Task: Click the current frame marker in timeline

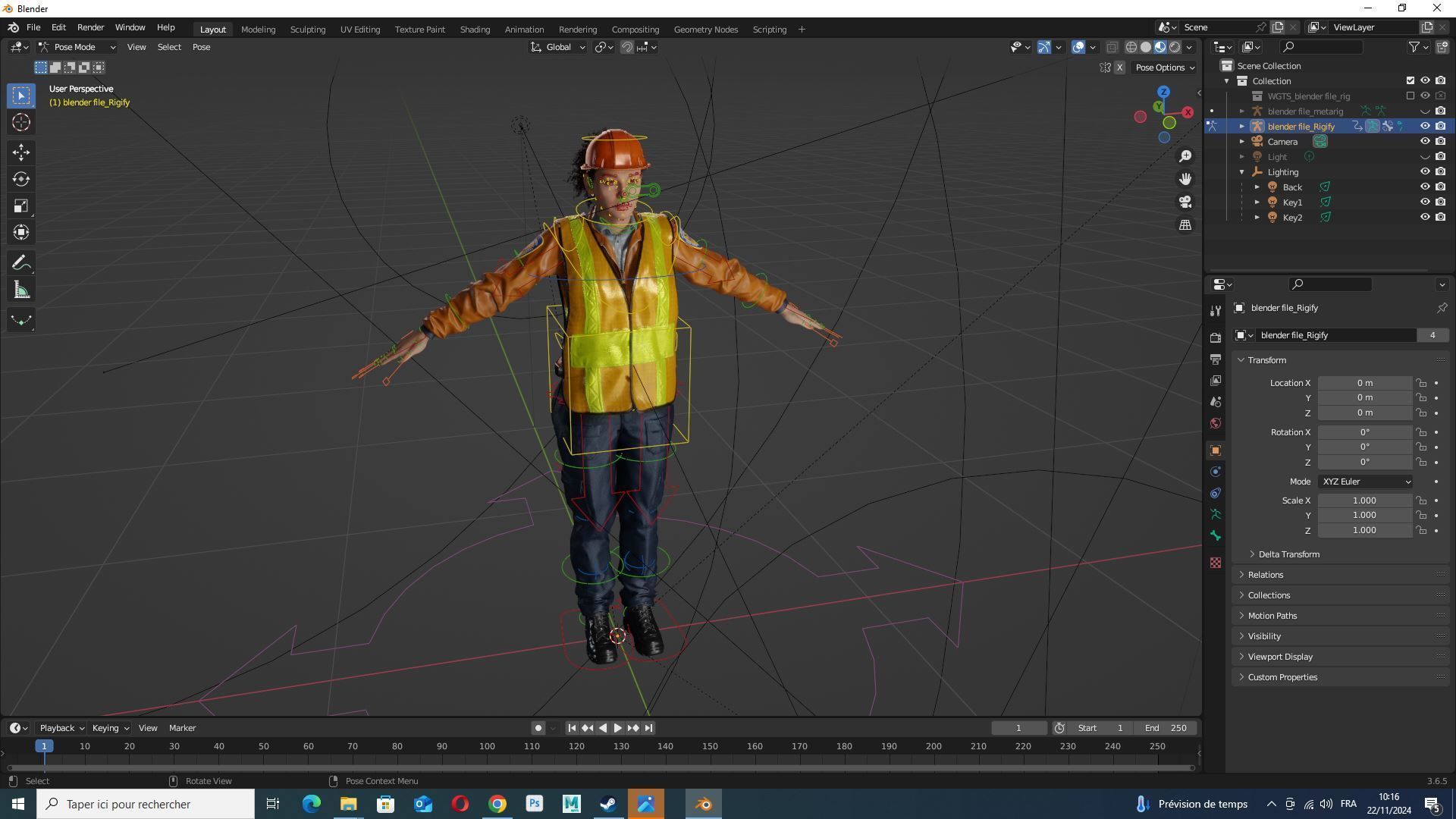Action: point(44,746)
